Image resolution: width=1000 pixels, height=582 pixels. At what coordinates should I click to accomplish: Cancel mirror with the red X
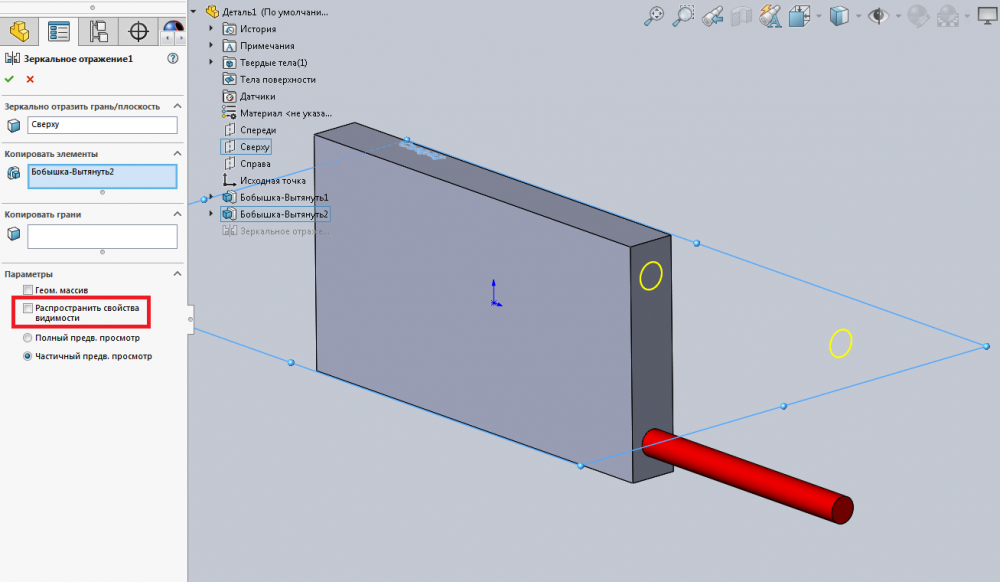[x=30, y=79]
